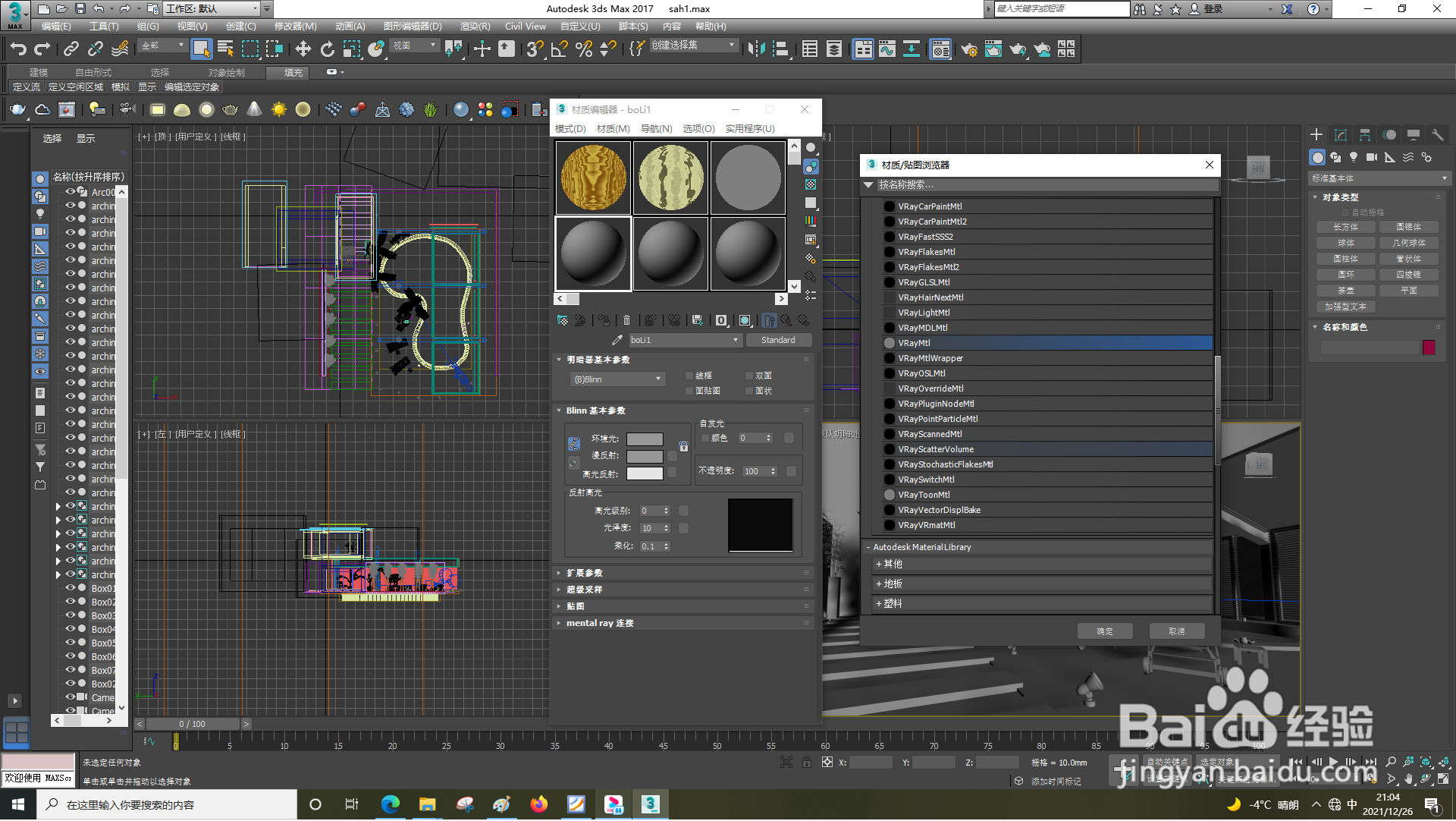Select the Rotate transform tool

pyautogui.click(x=328, y=49)
